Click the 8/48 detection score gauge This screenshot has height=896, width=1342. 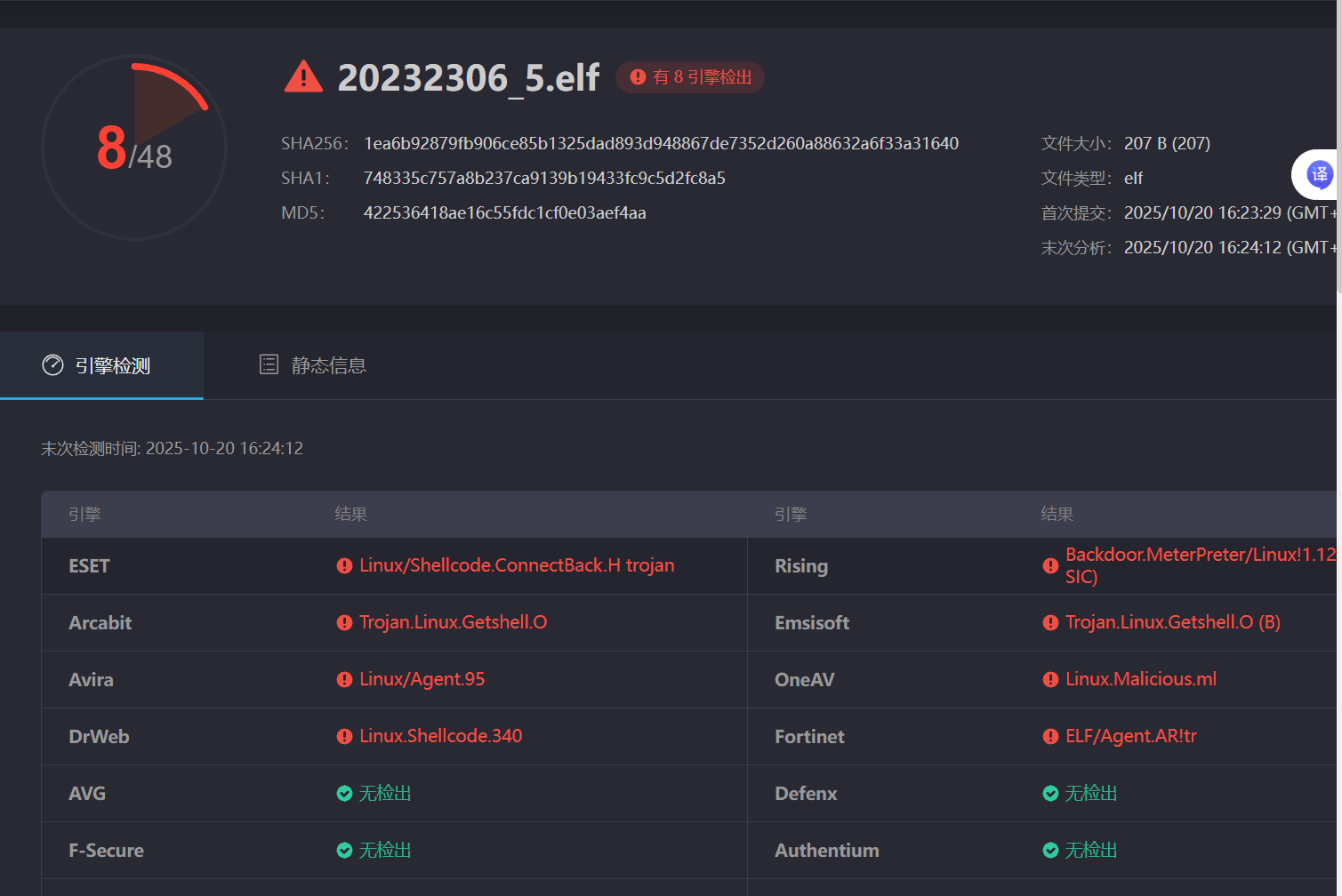(x=134, y=148)
